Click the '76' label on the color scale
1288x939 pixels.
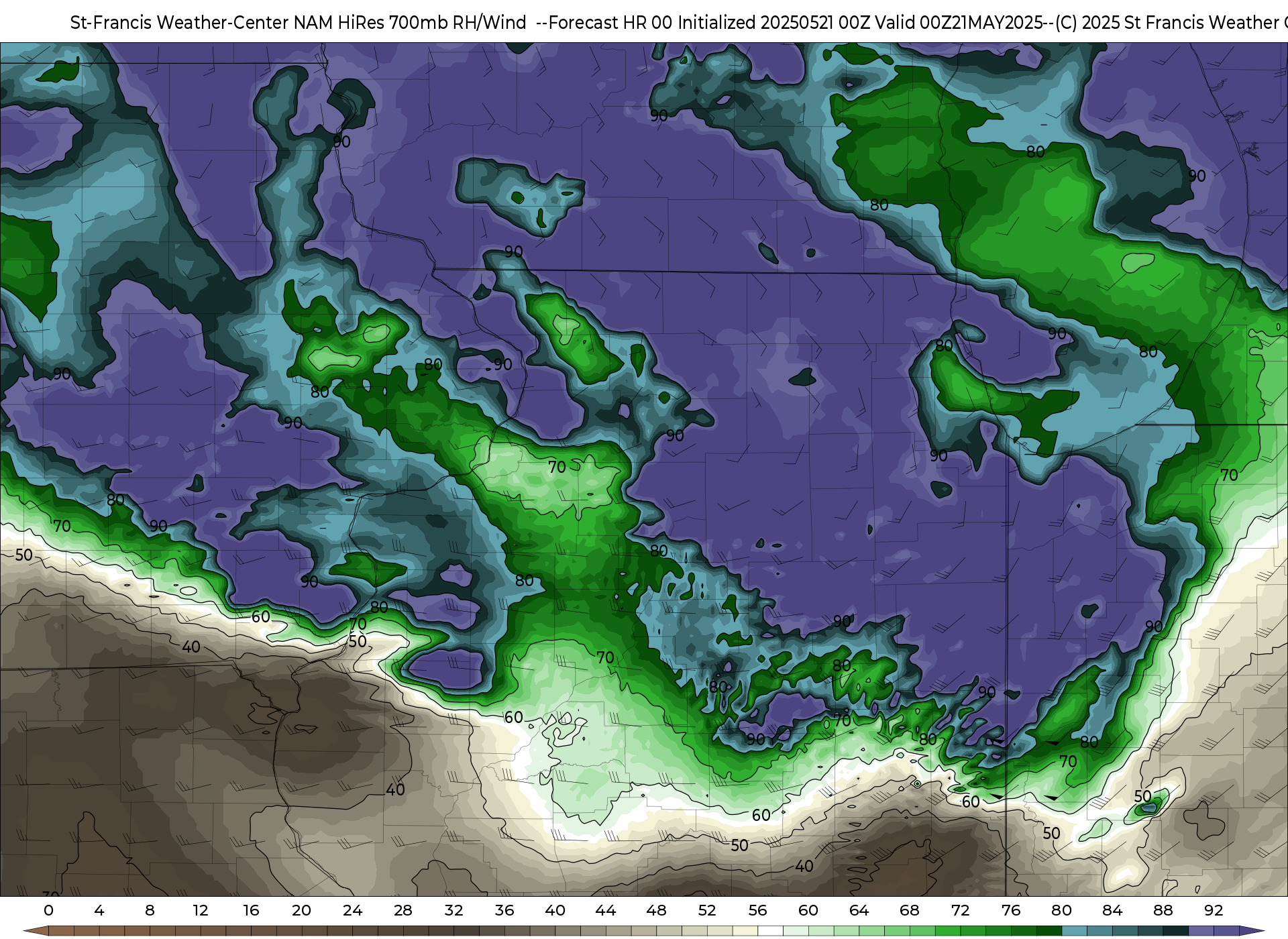(1011, 910)
